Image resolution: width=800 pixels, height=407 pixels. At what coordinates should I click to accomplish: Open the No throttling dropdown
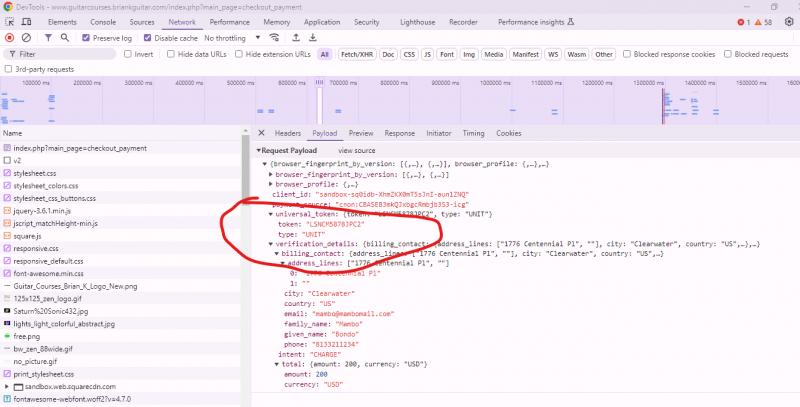click(232, 38)
